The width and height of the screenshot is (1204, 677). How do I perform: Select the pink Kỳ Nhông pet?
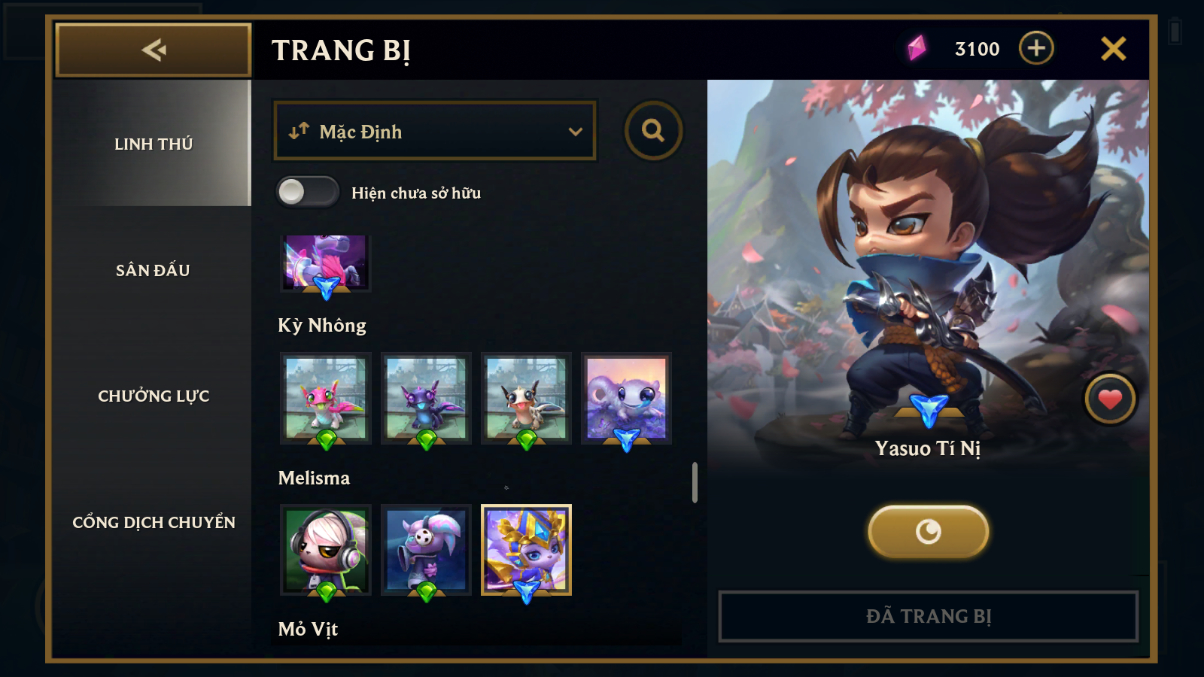pos(326,399)
